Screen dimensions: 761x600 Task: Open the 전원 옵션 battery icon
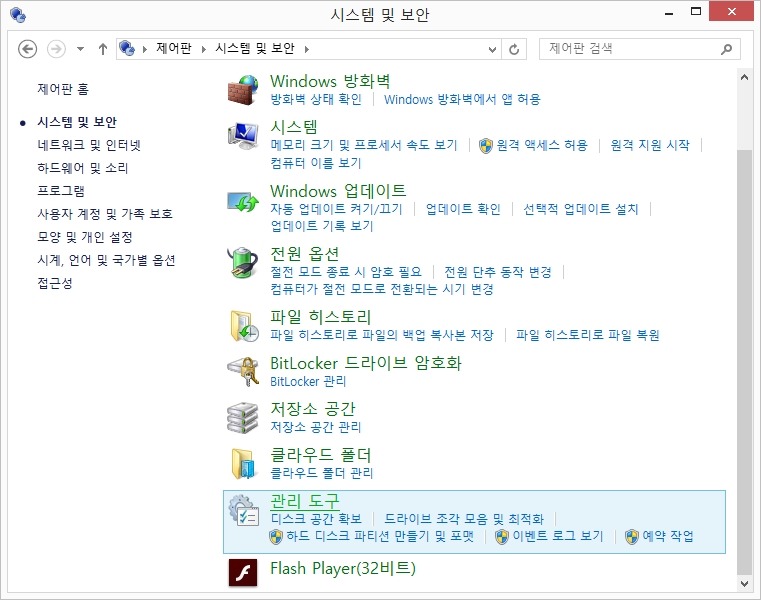point(243,263)
